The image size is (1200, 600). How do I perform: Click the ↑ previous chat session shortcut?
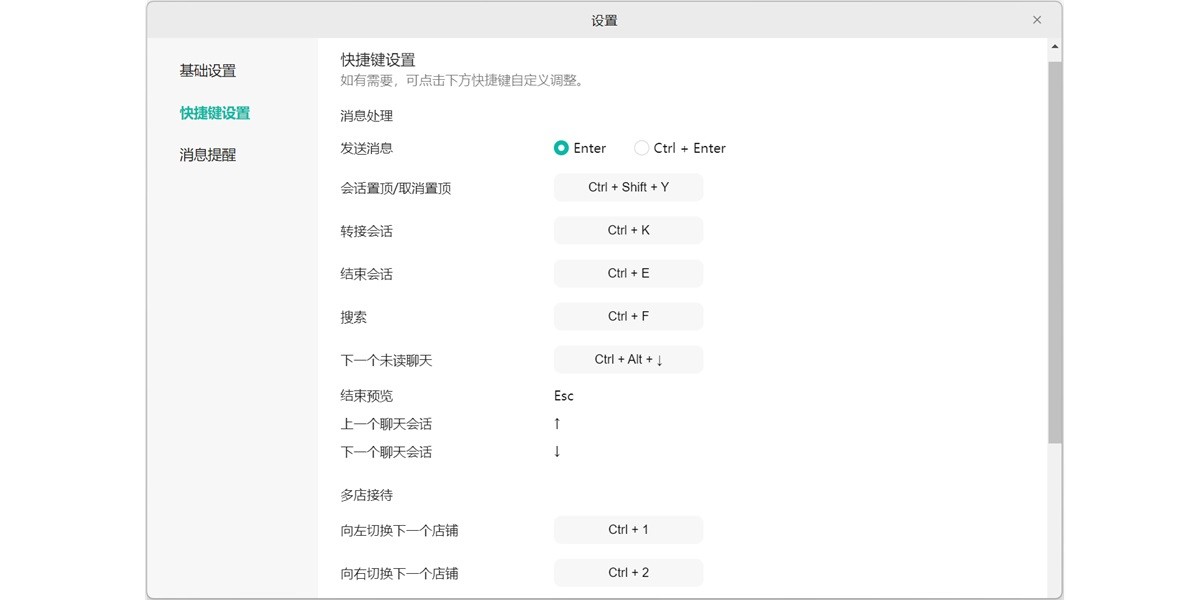556,423
